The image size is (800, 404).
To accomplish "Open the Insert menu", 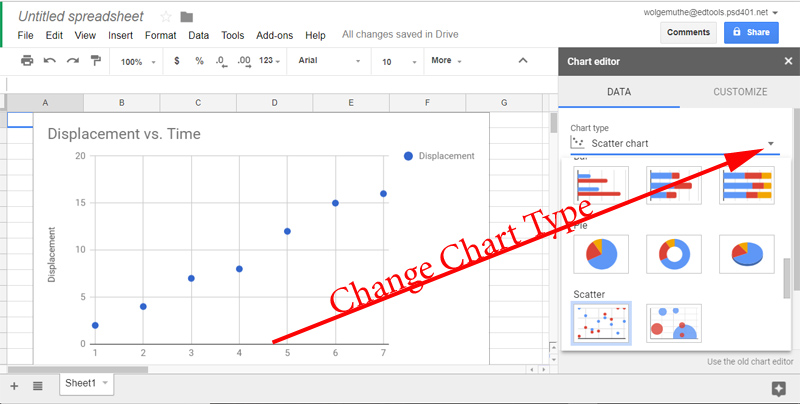I will click(x=120, y=35).
